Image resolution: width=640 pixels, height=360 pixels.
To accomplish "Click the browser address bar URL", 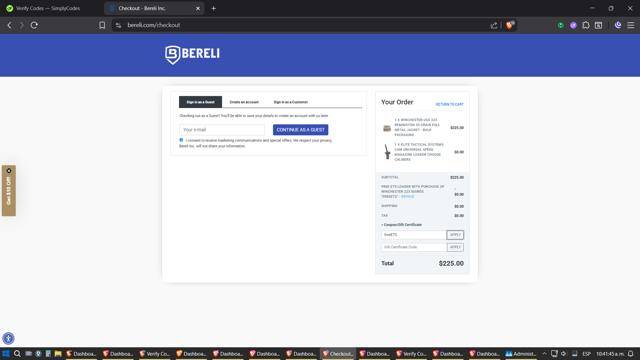I will tap(153, 25).
